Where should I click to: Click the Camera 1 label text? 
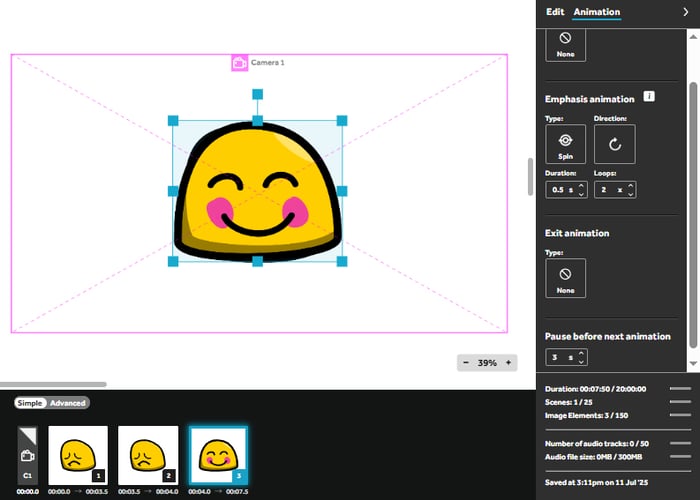pyautogui.click(x=267, y=62)
